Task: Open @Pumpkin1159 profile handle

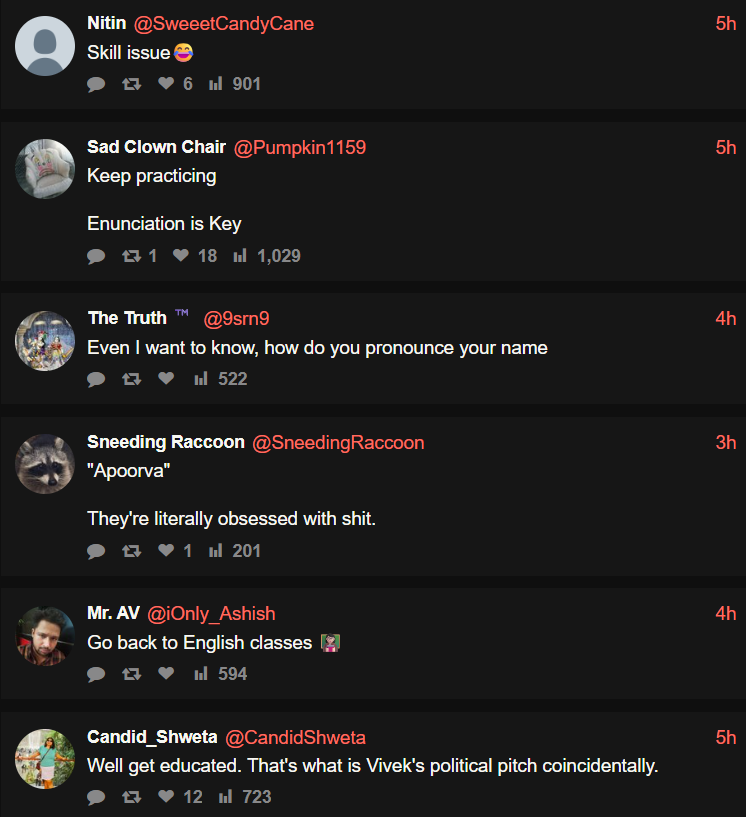Action: [x=300, y=148]
